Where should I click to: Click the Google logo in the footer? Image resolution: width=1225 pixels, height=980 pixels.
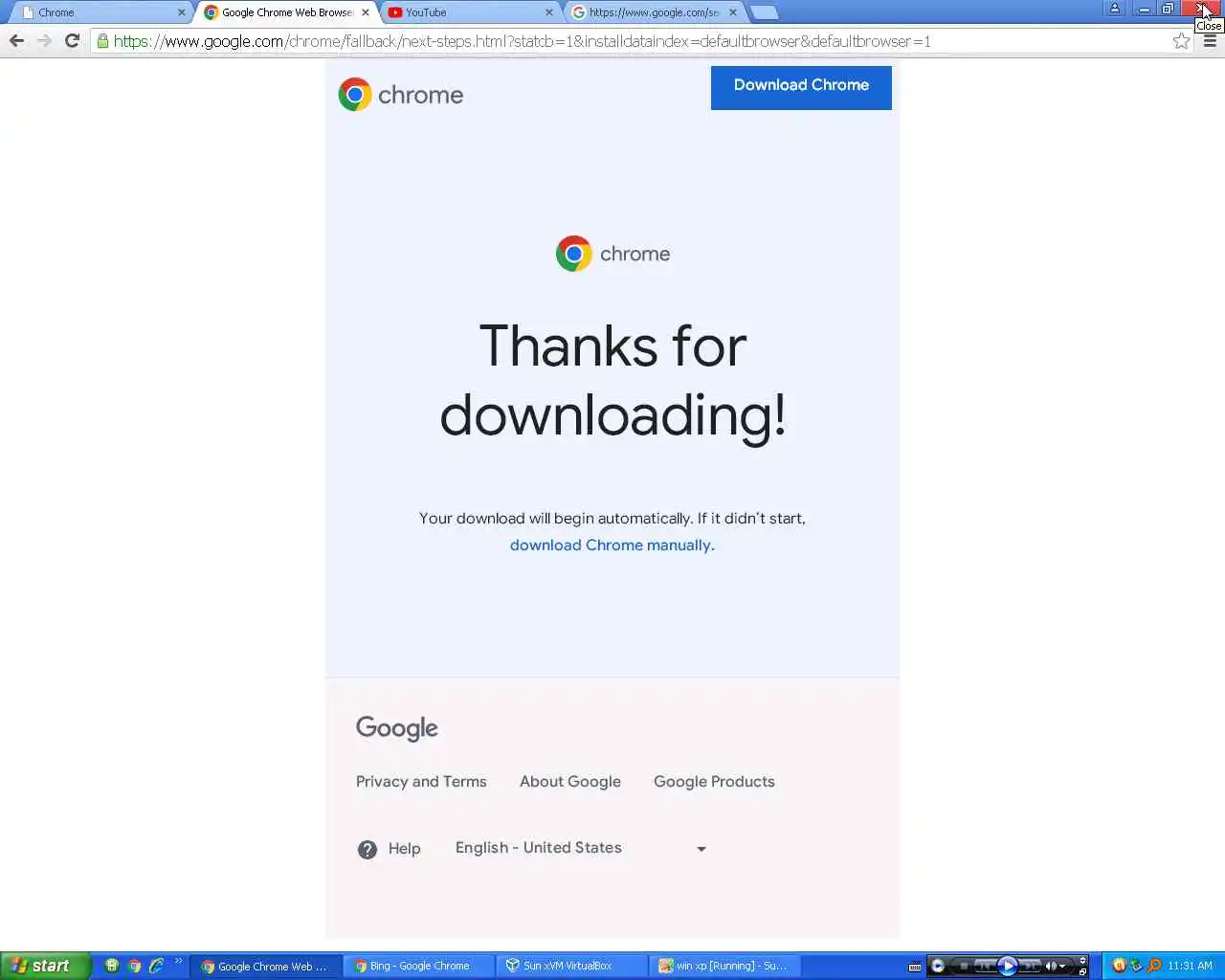[x=397, y=728]
